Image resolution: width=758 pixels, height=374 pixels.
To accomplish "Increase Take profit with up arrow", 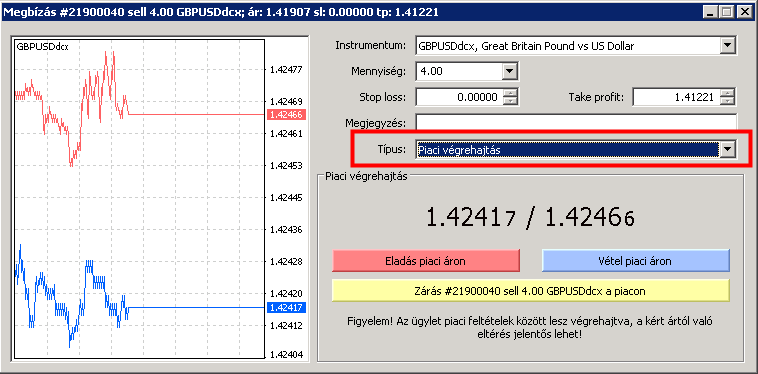I will coord(727,93).
